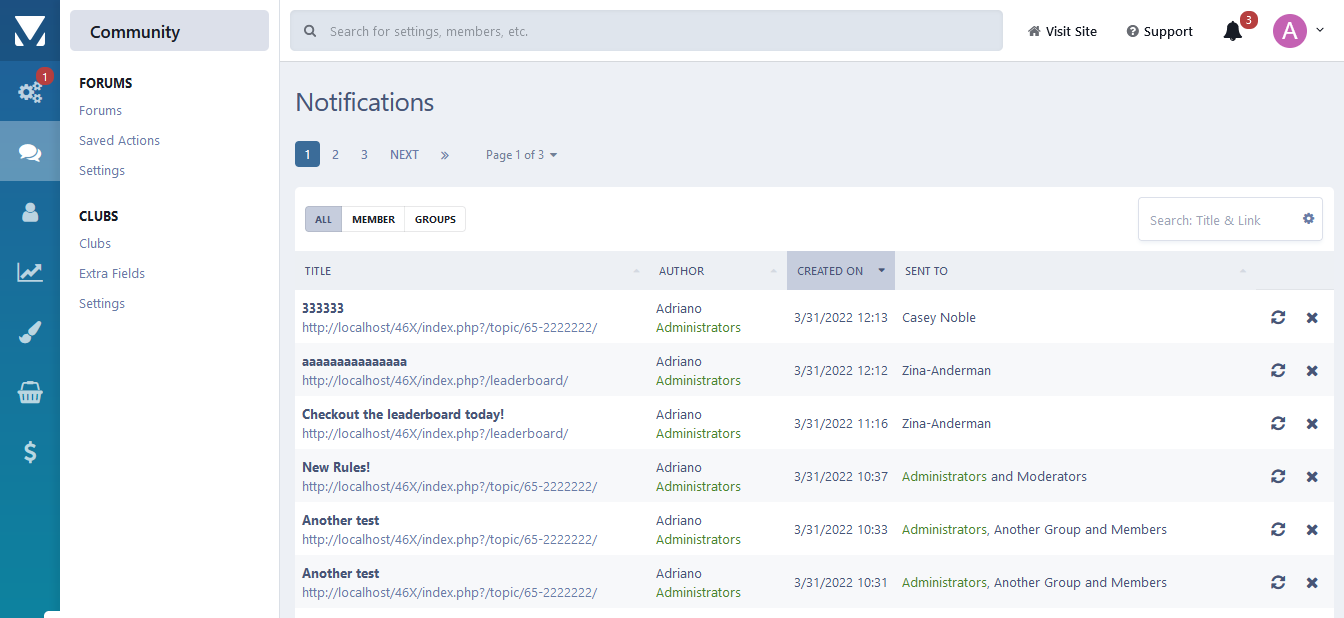This screenshot has width=1344, height=618.
Task: Click Adriano author in 333333 row
Action: [679, 309]
